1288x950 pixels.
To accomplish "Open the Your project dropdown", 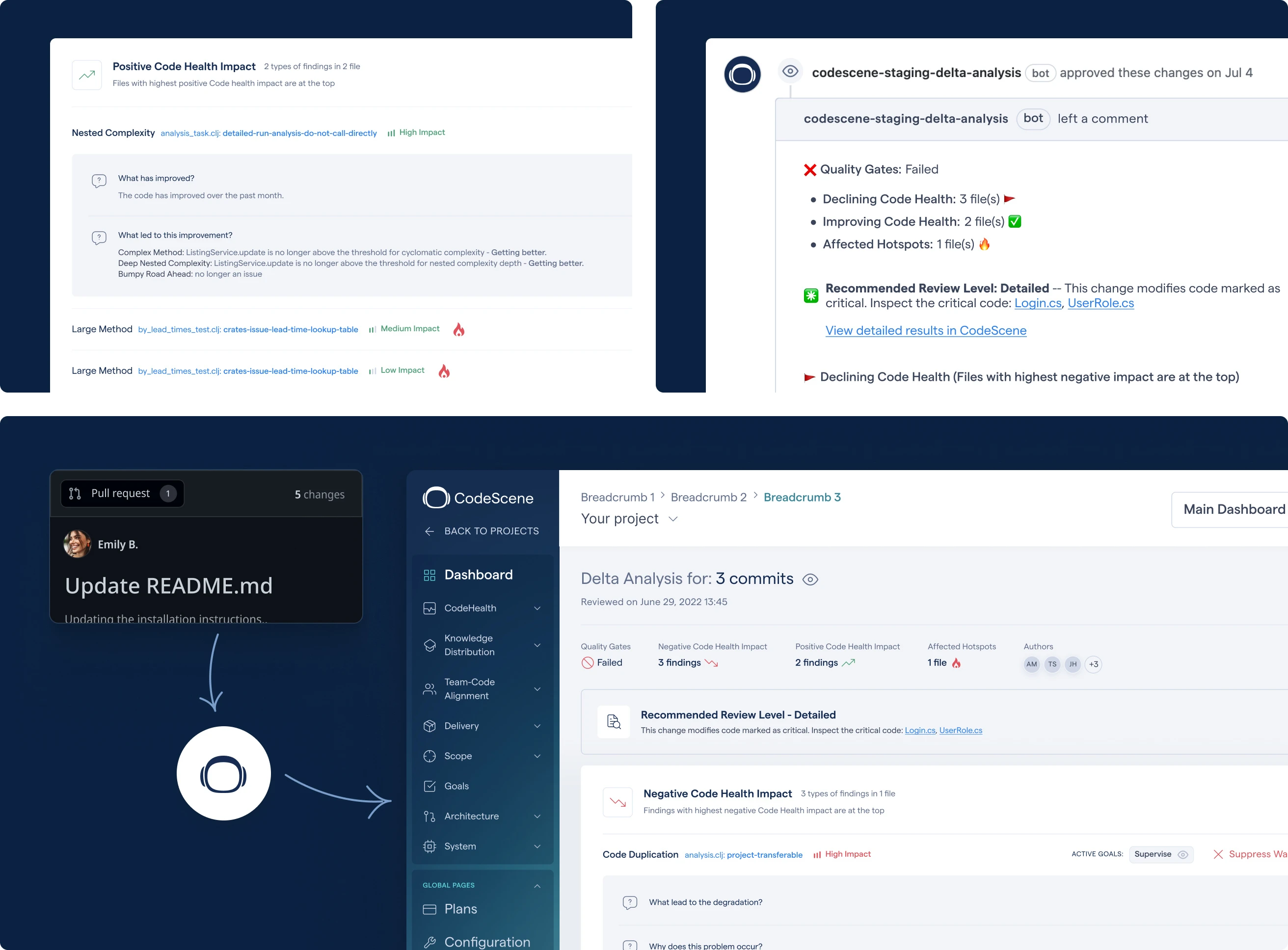I will [x=672, y=519].
